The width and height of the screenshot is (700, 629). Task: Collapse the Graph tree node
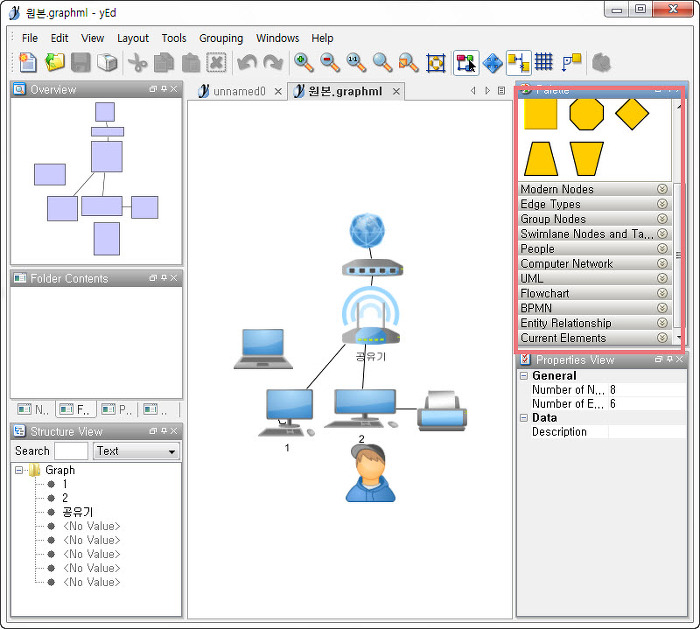[x=19, y=470]
